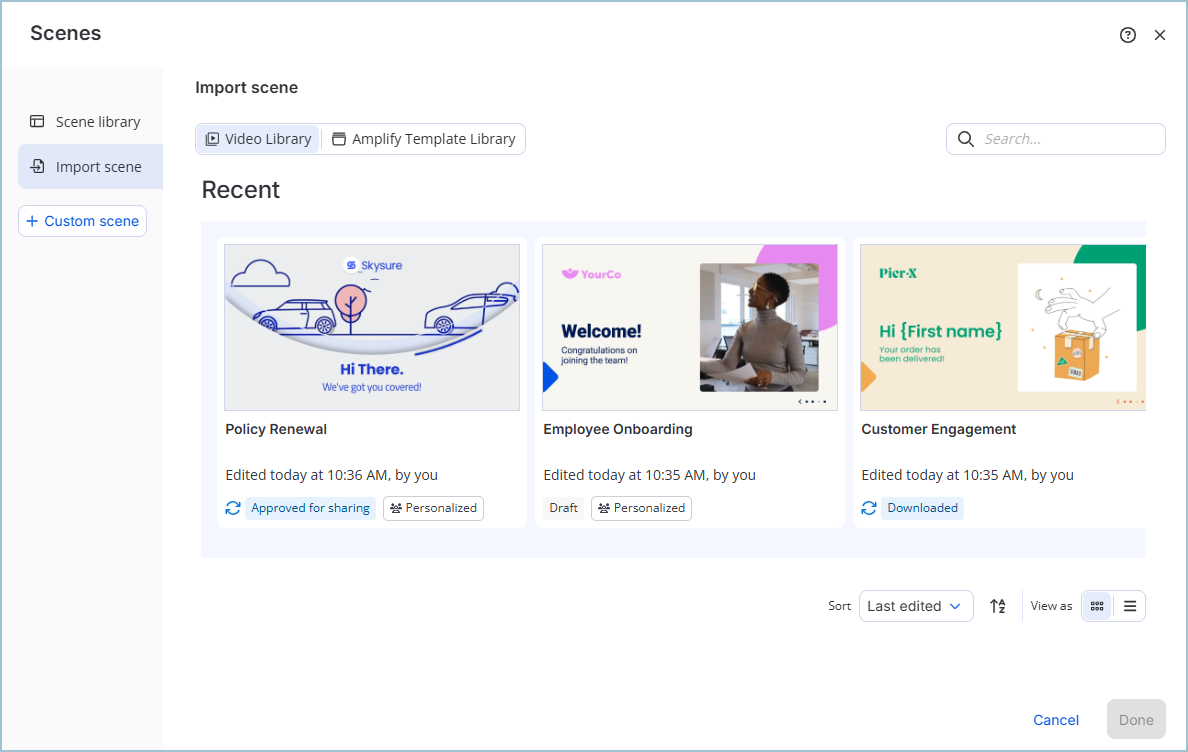Switch to grid view
Viewport: 1188px width, 752px height.
click(1097, 606)
